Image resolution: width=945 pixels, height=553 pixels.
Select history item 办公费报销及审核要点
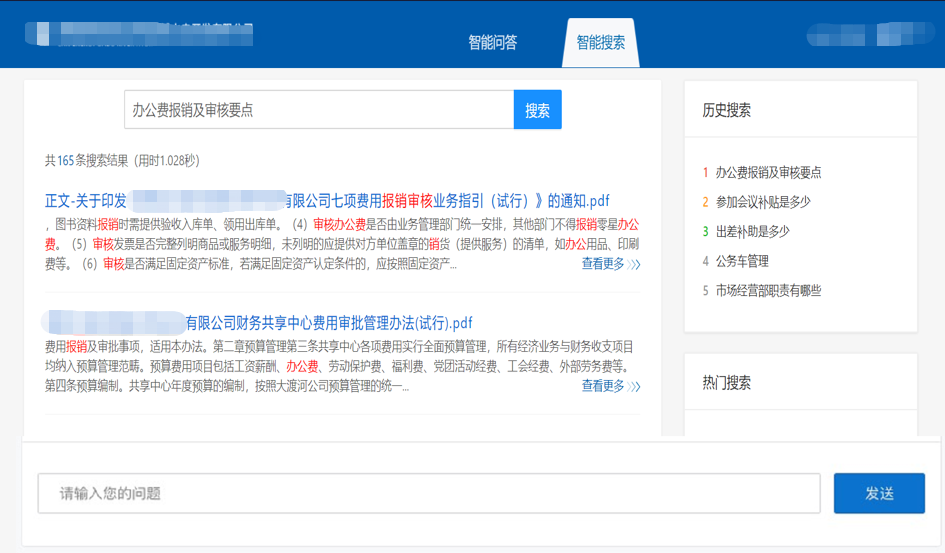[768, 172]
